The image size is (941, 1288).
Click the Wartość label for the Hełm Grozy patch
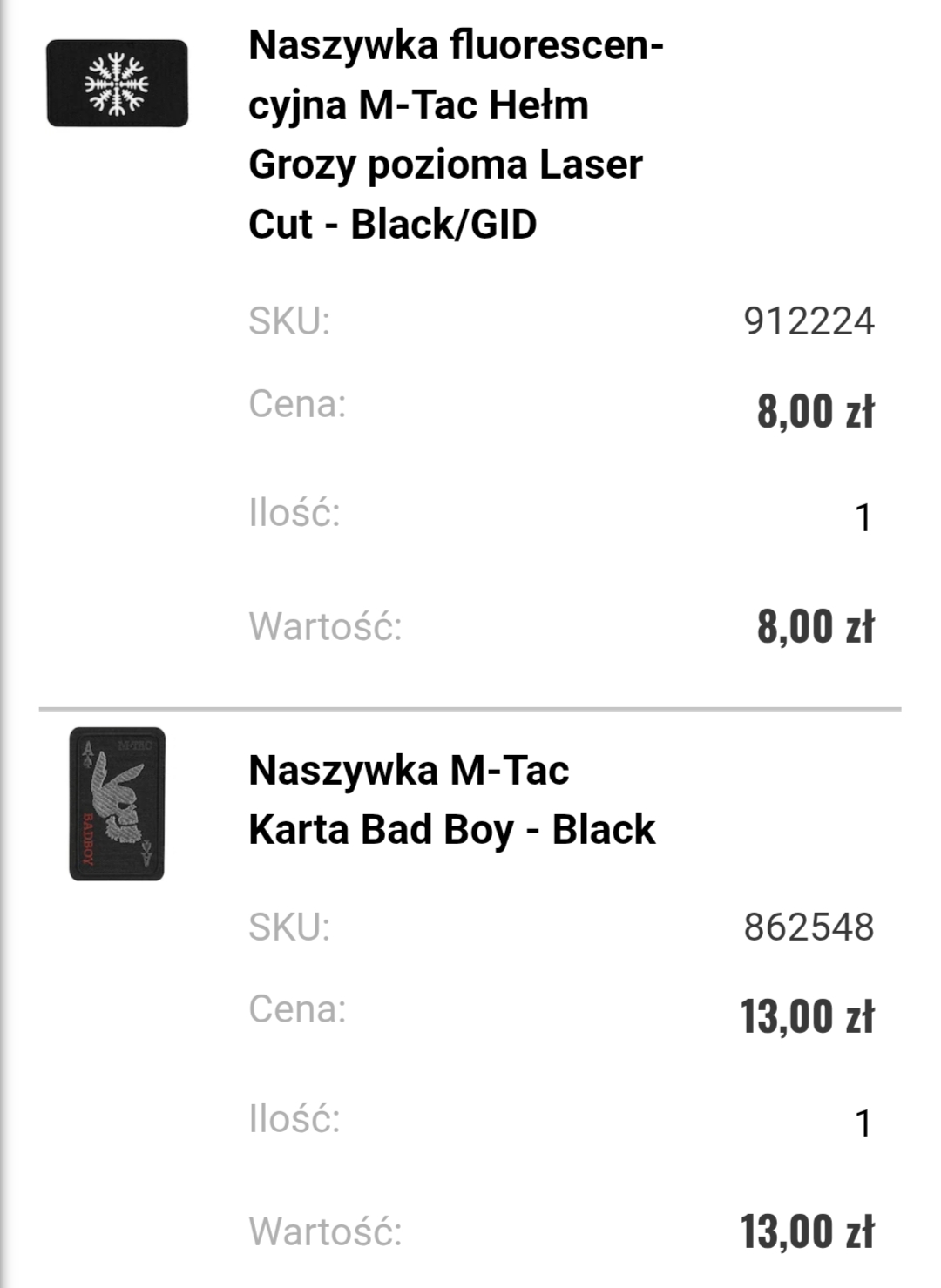coord(326,627)
